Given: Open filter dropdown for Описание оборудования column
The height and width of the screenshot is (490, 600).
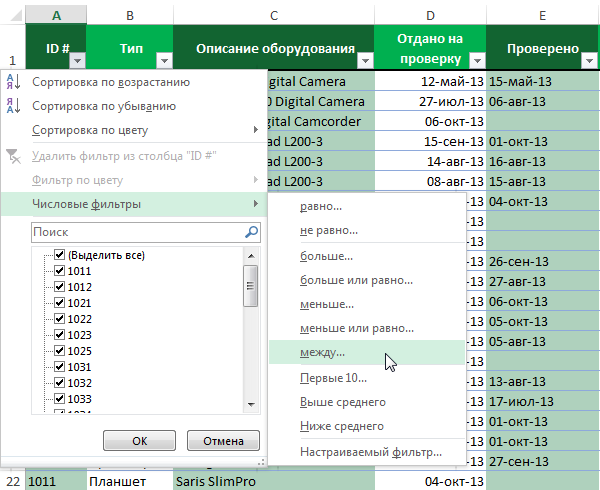Looking at the screenshot, I should (365, 60).
